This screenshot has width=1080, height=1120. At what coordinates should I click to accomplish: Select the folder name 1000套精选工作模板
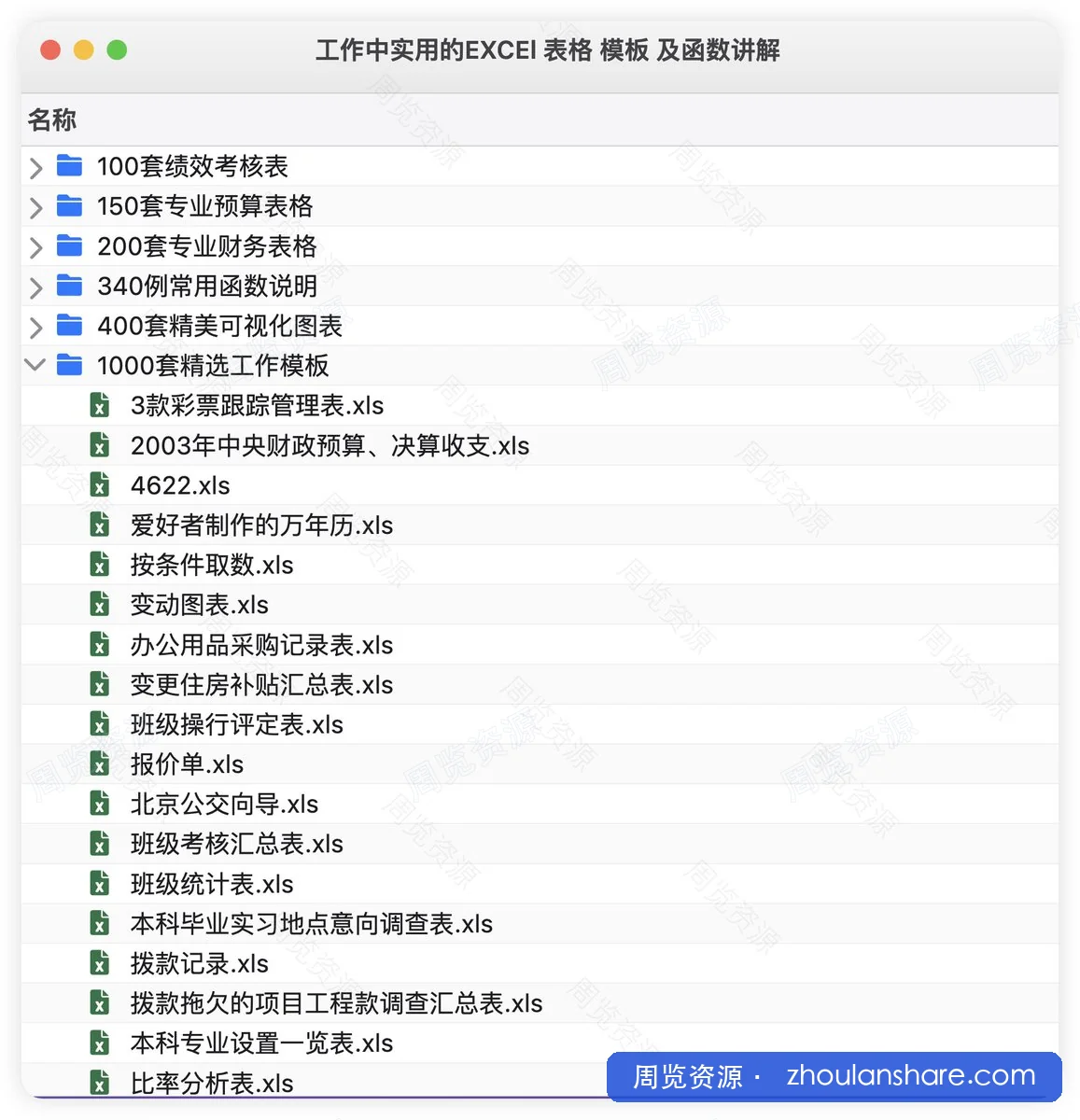(x=213, y=366)
